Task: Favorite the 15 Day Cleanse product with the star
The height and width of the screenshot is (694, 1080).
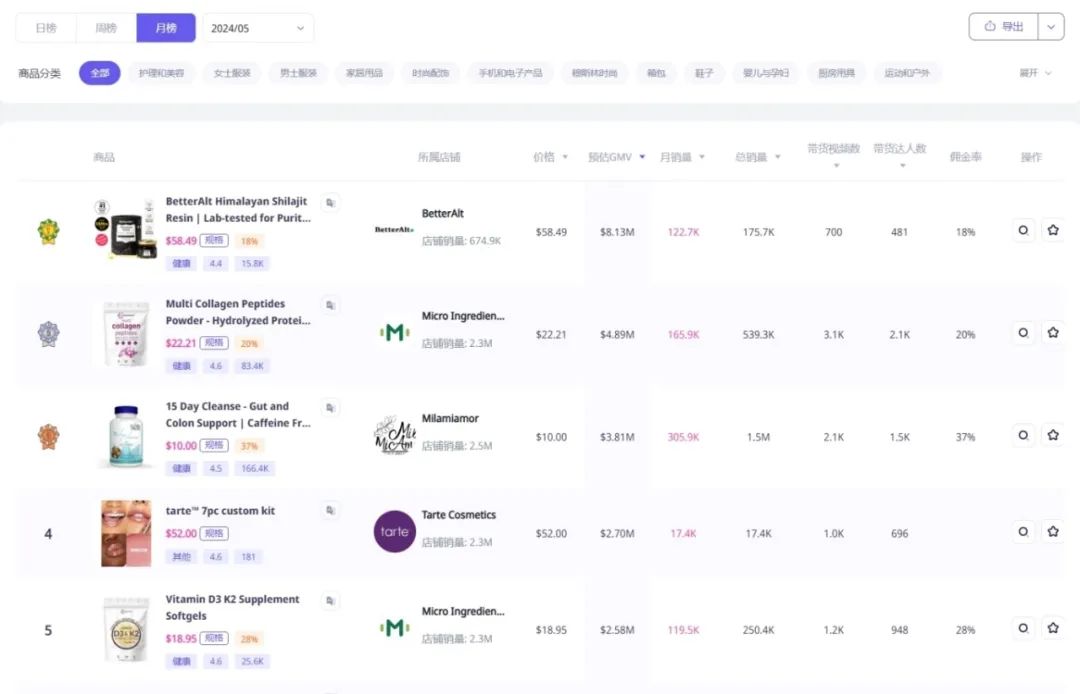Action: click(1053, 435)
